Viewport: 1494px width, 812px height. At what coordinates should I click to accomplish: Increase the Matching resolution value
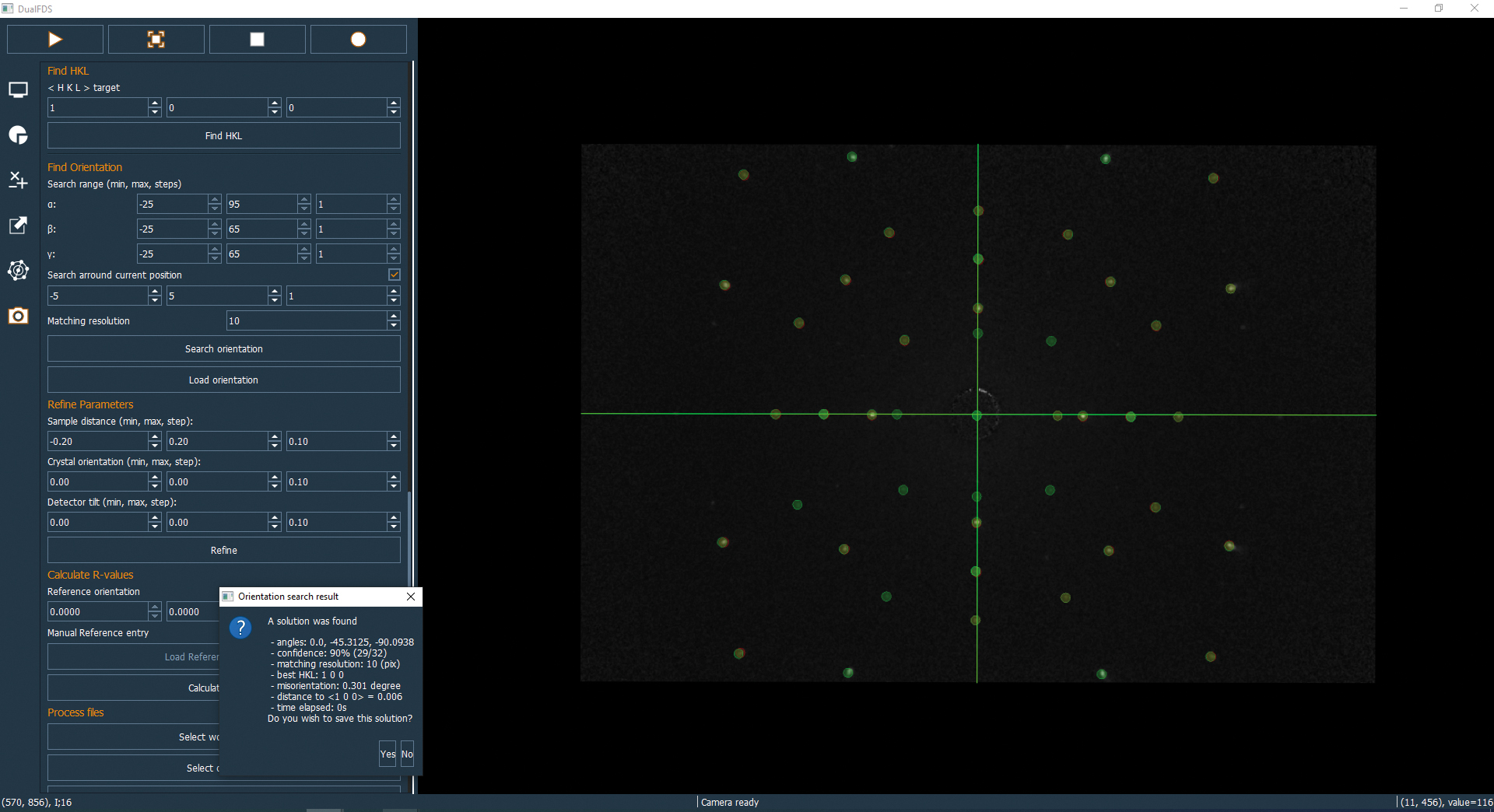coord(394,317)
